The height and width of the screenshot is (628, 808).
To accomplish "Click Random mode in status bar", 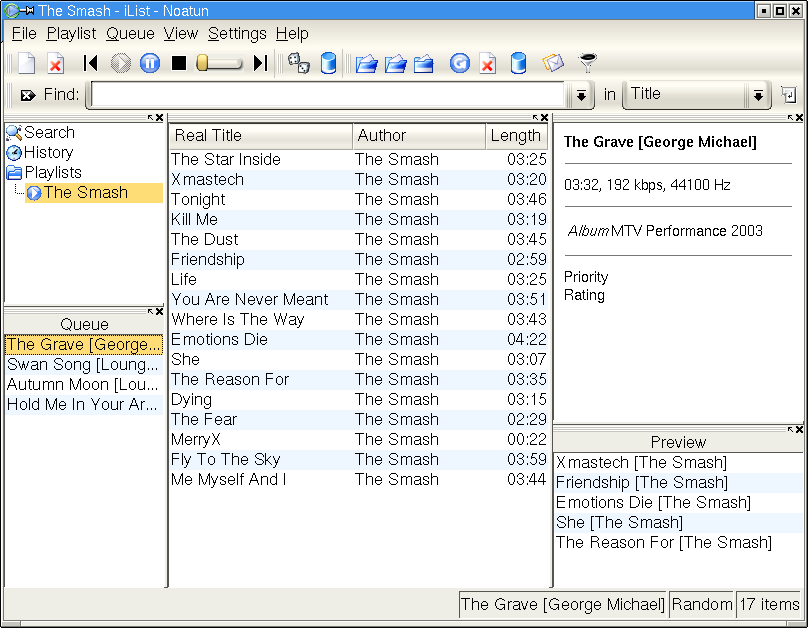I will [702, 604].
